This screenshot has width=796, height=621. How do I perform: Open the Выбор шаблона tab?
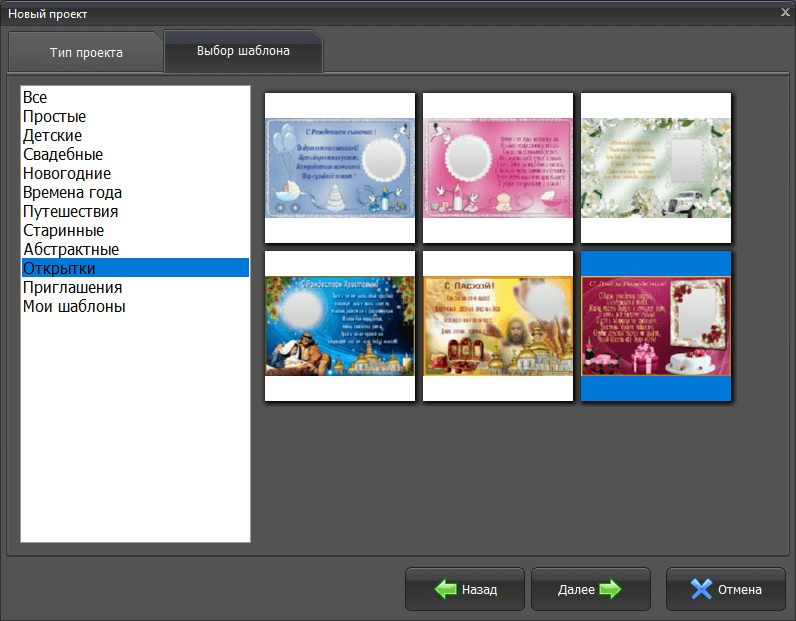tap(243, 51)
